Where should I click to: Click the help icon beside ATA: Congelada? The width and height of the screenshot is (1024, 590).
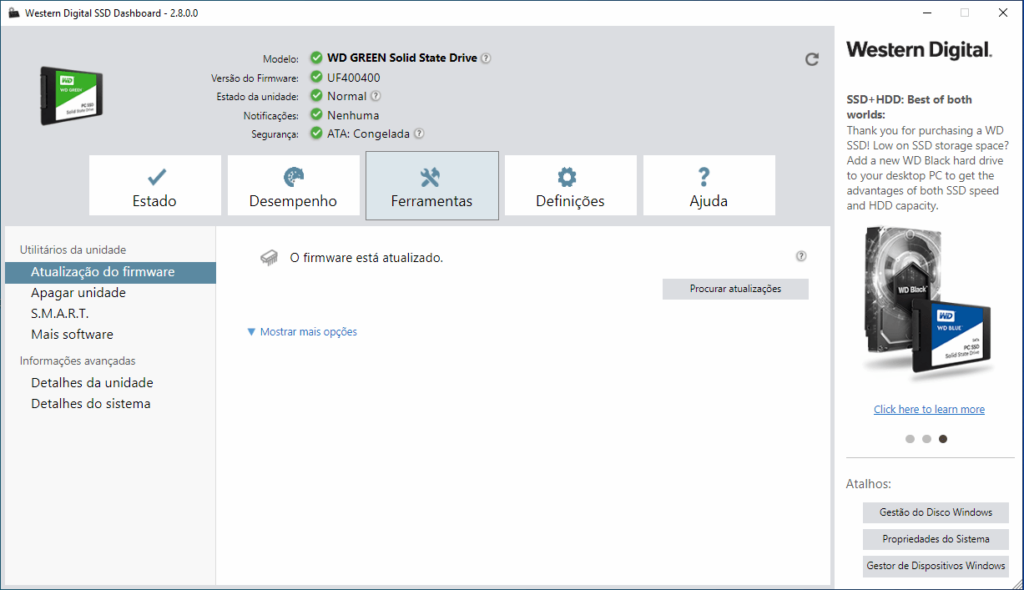(419, 133)
